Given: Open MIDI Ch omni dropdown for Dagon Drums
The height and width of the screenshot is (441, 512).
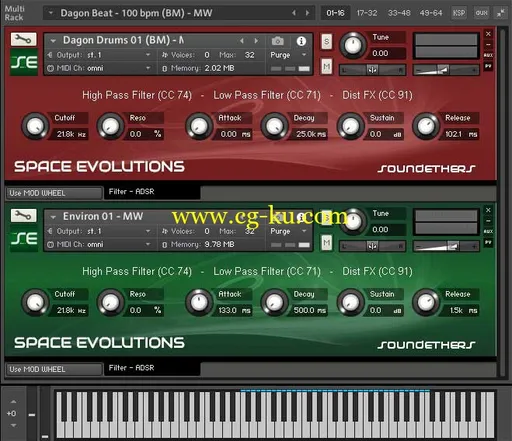Looking at the screenshot, I should click(x=99, y=68).
